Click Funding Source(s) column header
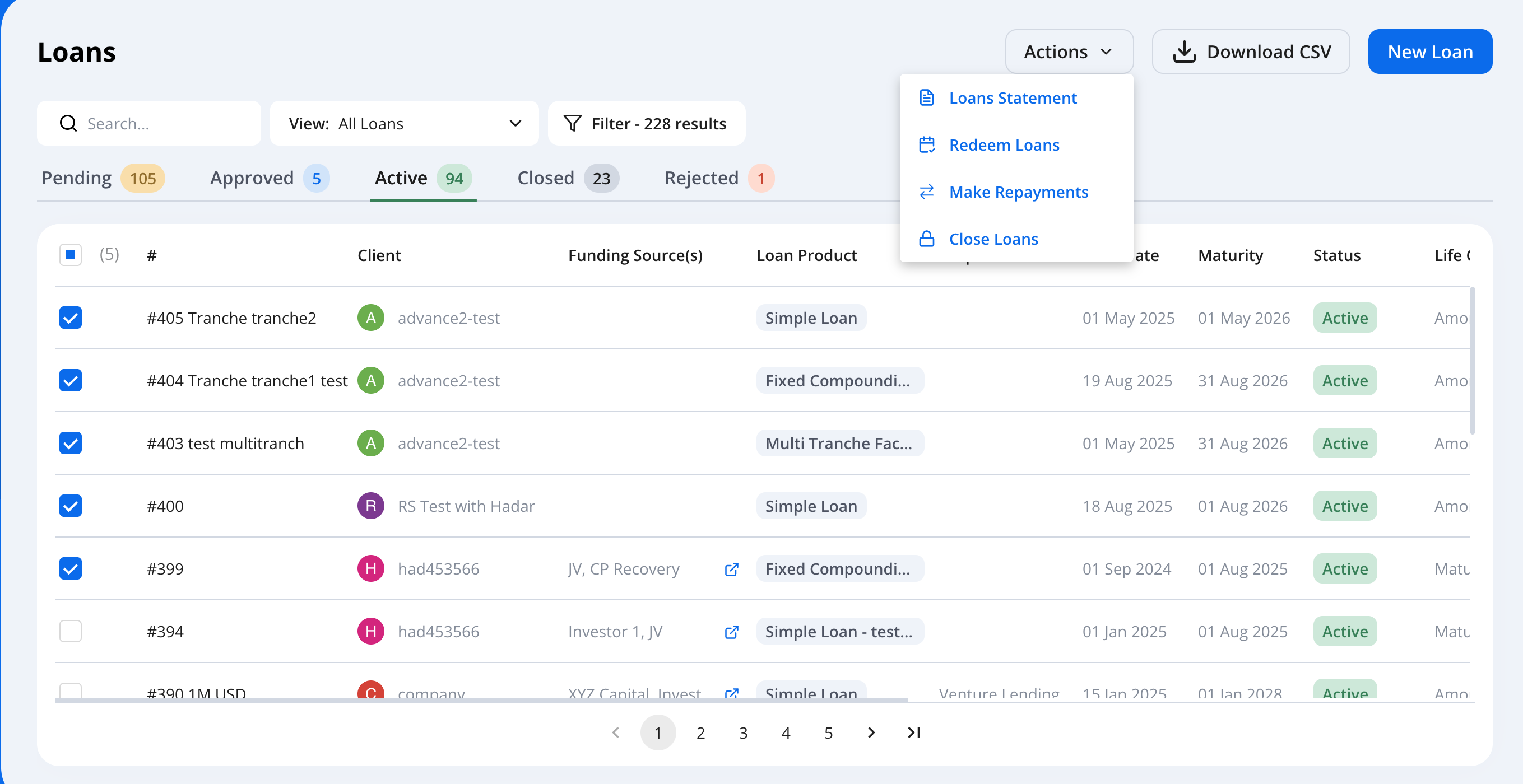The width and height of the screenshot is (1523, 784). [635, 255]
